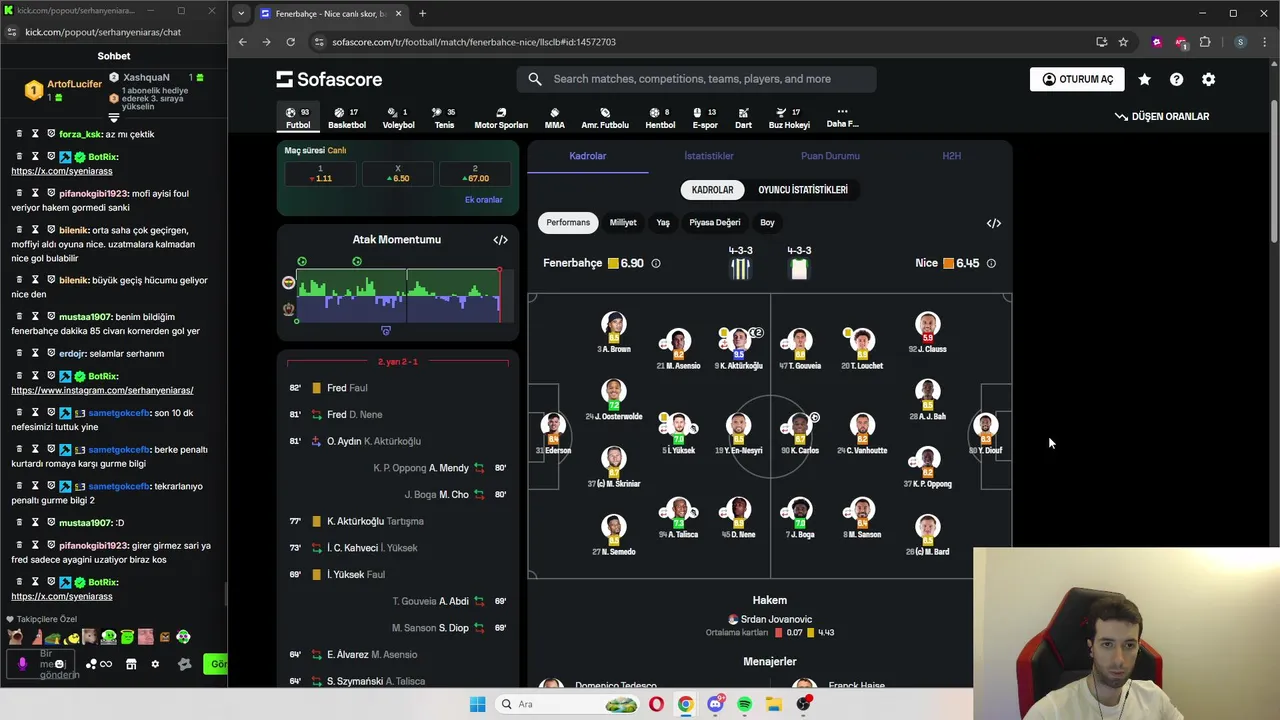The height and width of the screenshot is (720, 1280).
Task: Expand gift leaderboard chevron in chat
Action: pos(114,118)
